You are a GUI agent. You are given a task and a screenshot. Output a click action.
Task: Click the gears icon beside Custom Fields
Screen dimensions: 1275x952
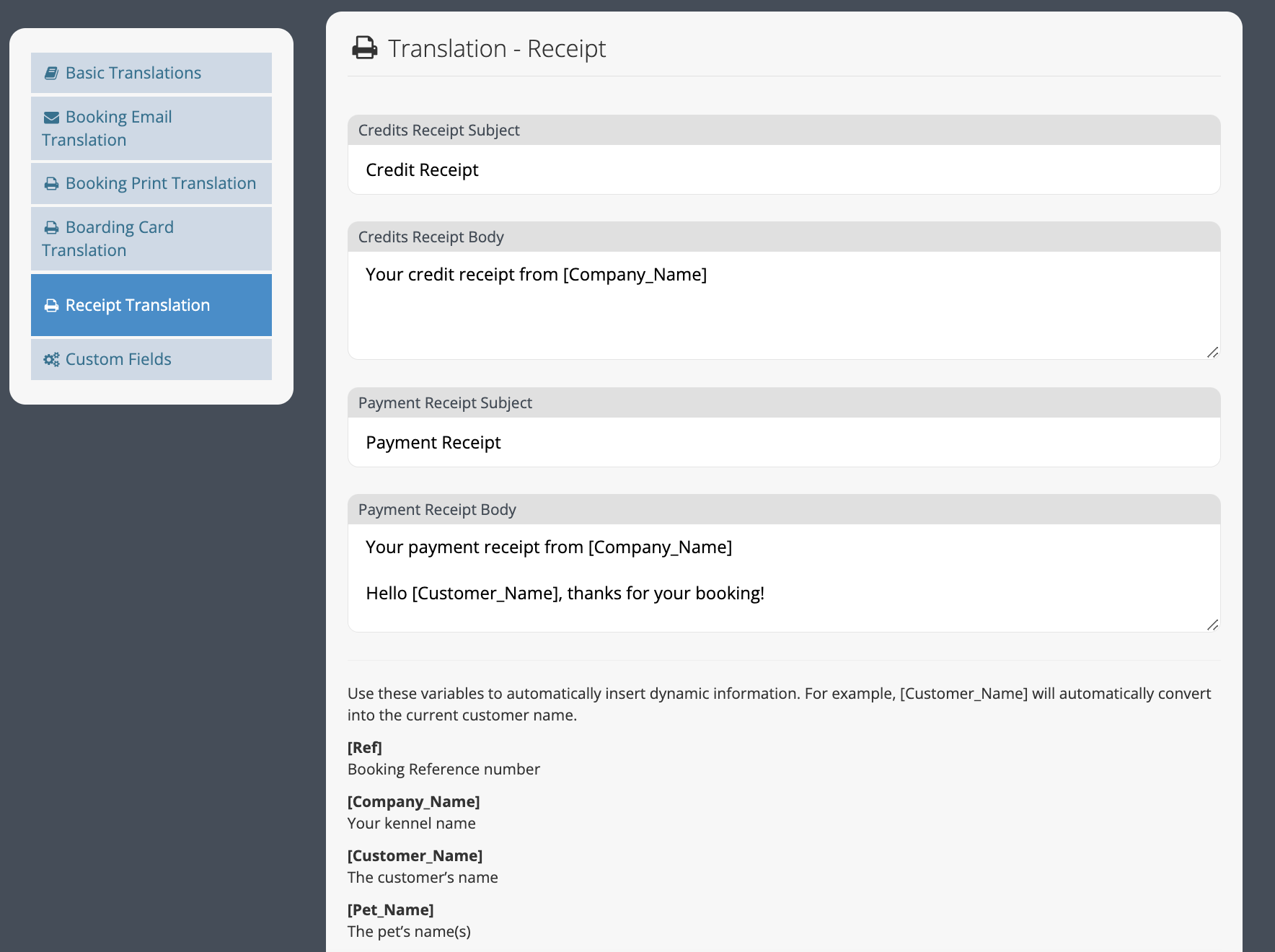click(51, 359)
